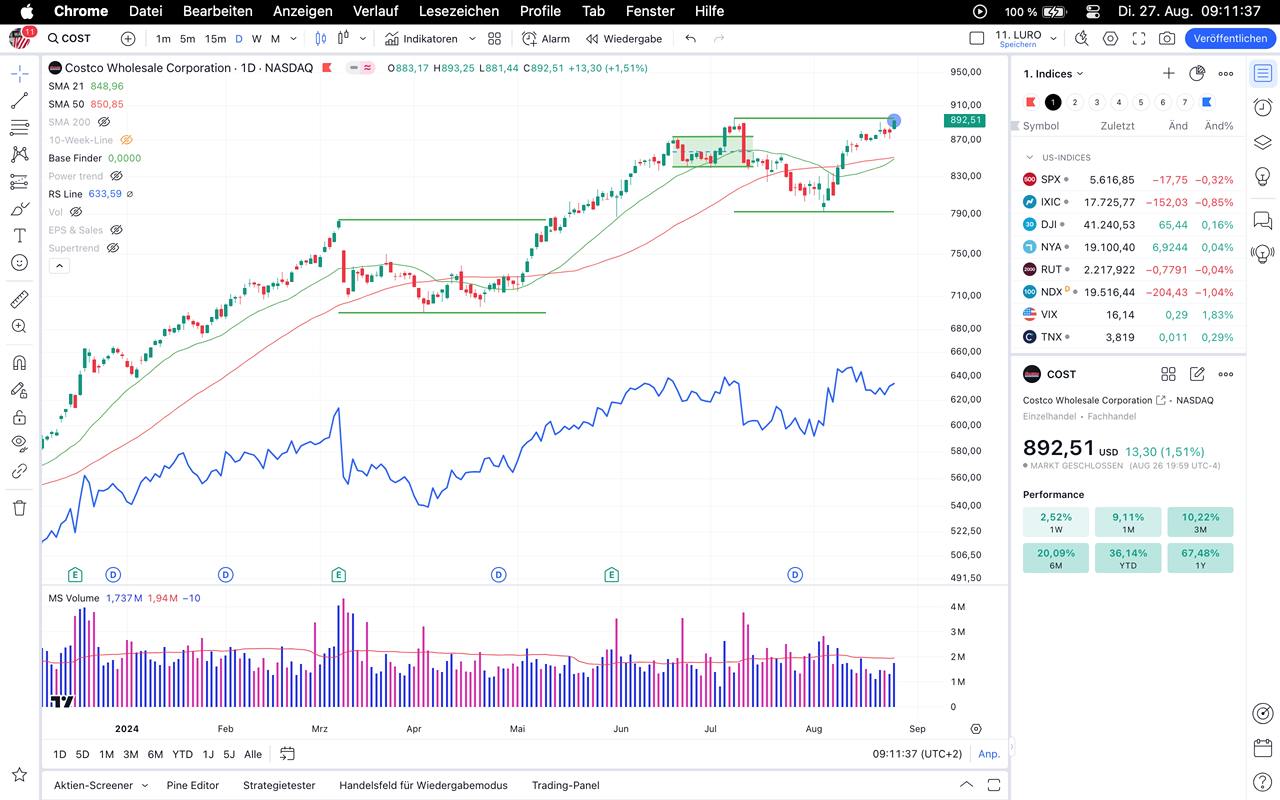Click the ruler measure tool
This screenshot has width=1280, height=800.
[x=19, y=300]
